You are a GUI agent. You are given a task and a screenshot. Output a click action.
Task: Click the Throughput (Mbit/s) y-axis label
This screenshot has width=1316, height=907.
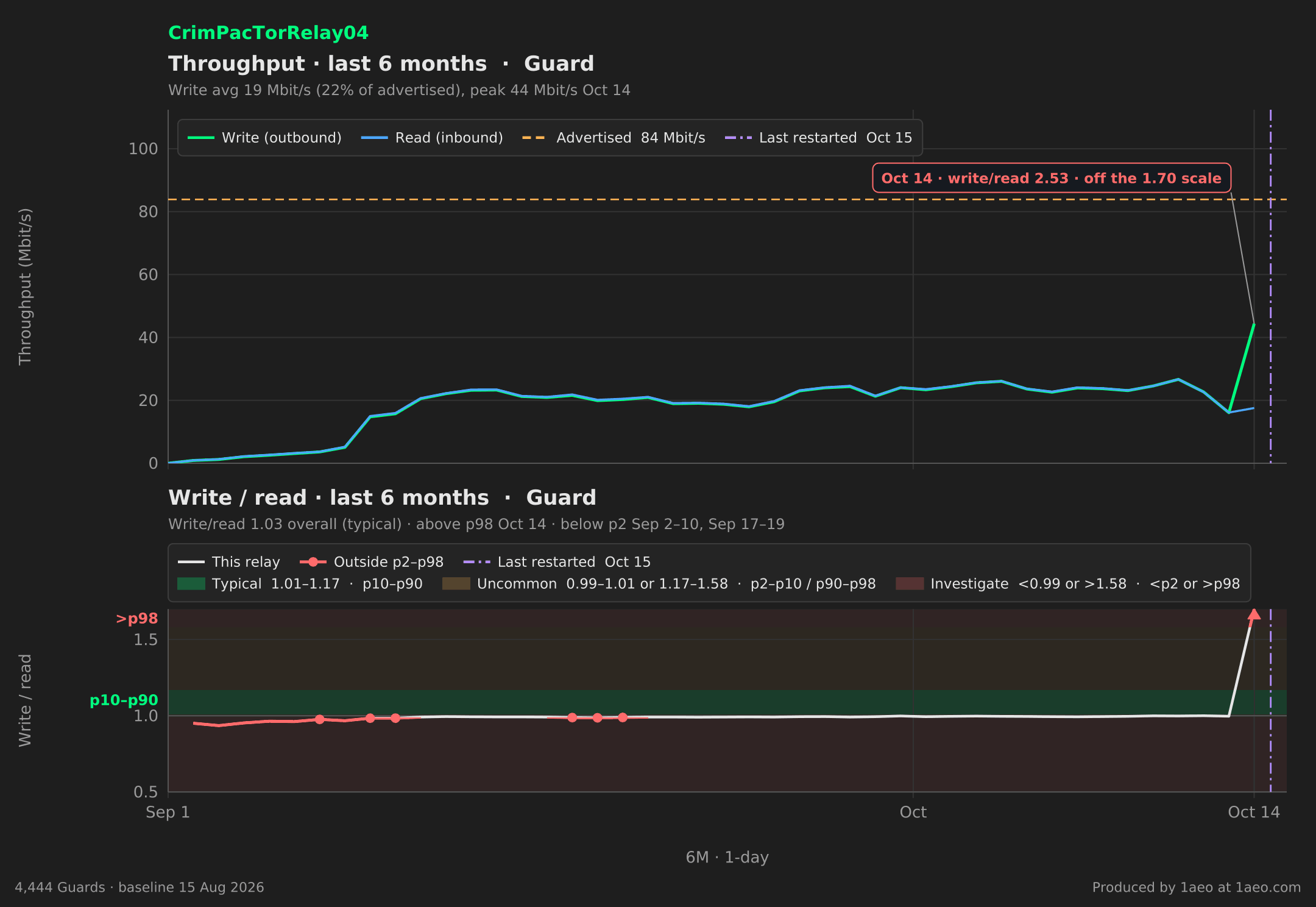(25, 286)
